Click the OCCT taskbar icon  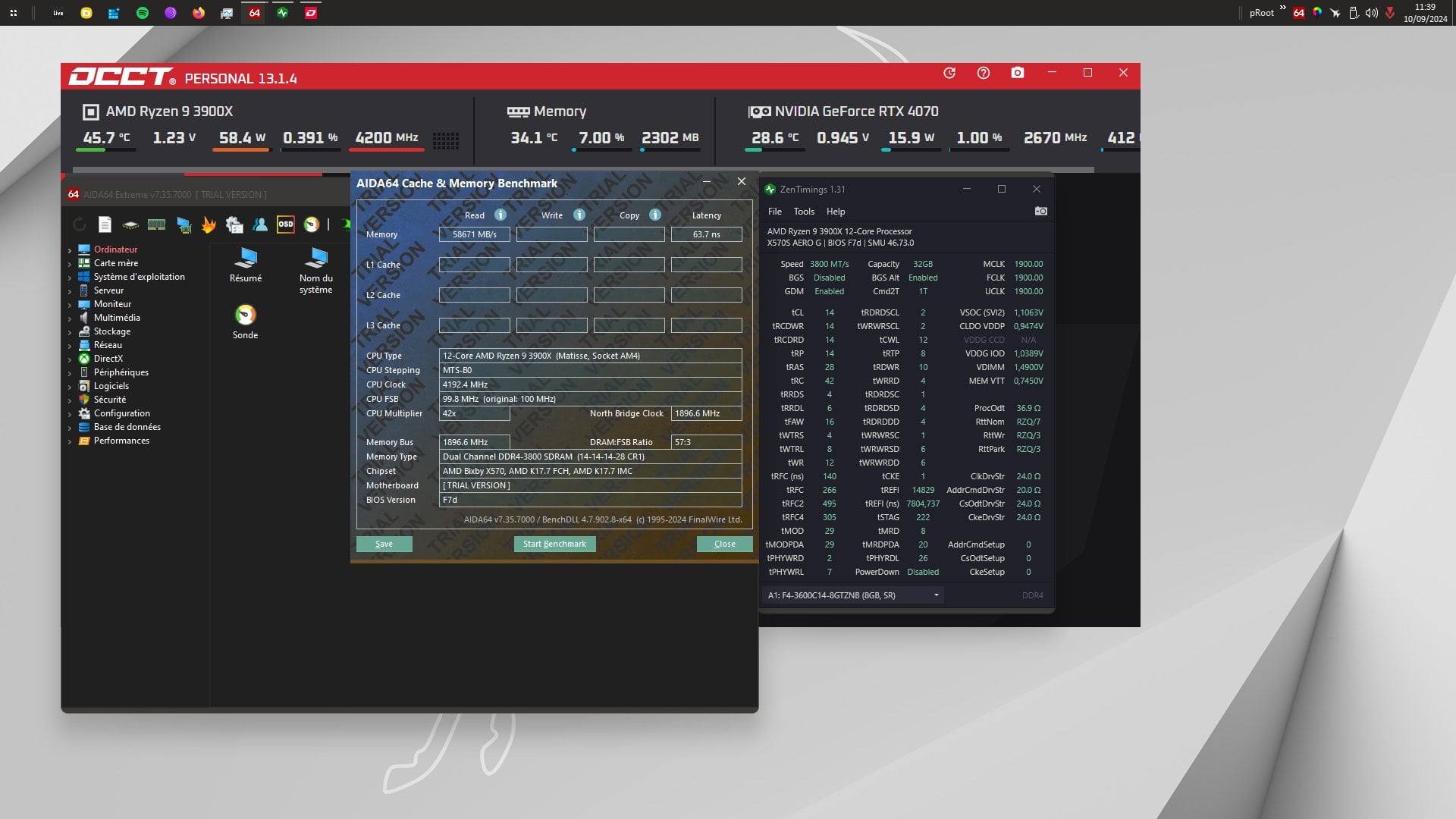311,13
